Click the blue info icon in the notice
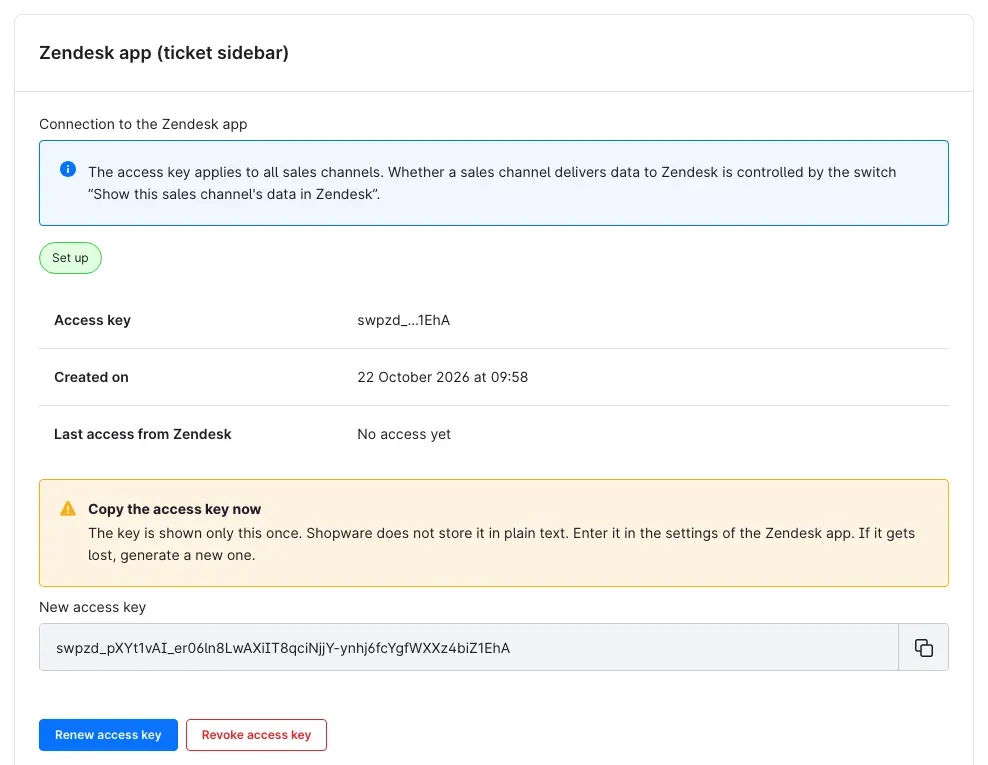Viewport: 988px width, 765px height. coord(68,169)
